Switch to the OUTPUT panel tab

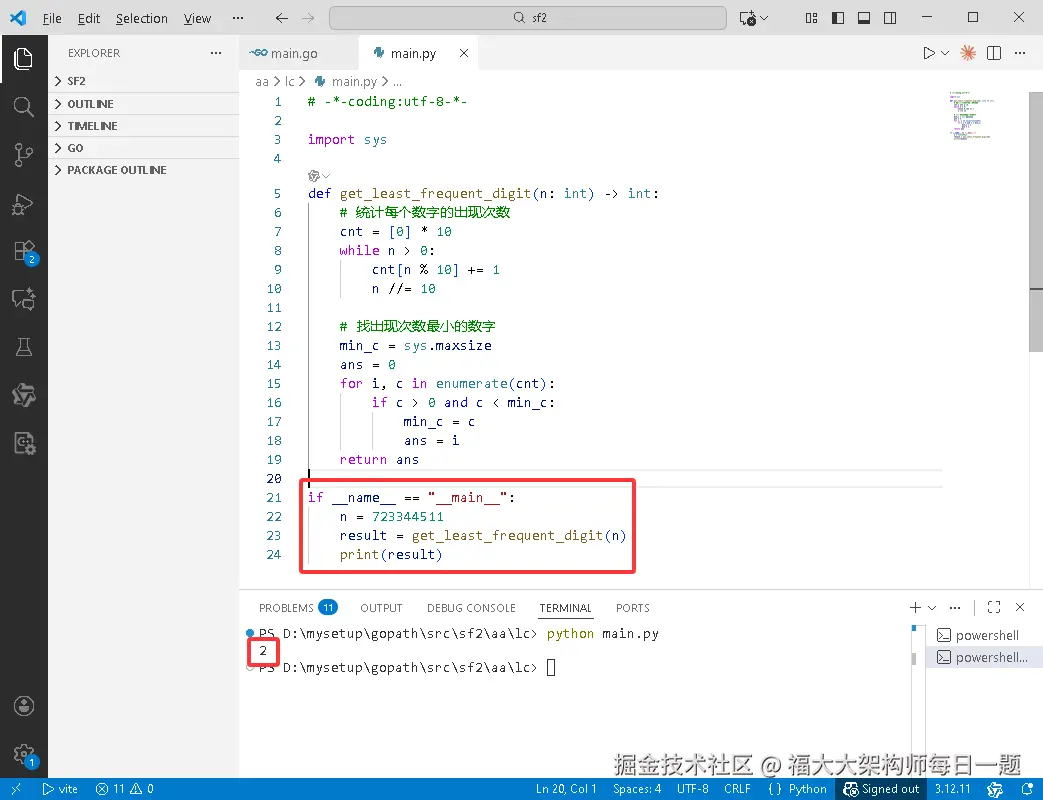(381, 608)
